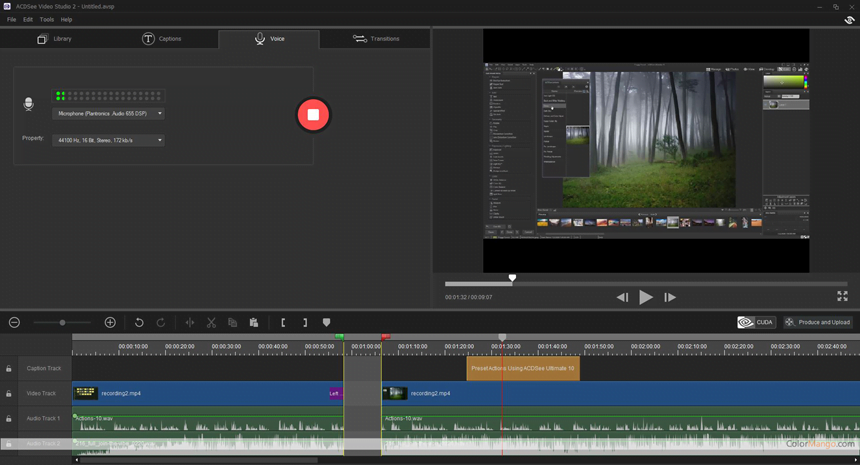Open the Tools menu
The width and height of the screenshot is (860, 465).
pyautogui.click(x=47, y=19)
